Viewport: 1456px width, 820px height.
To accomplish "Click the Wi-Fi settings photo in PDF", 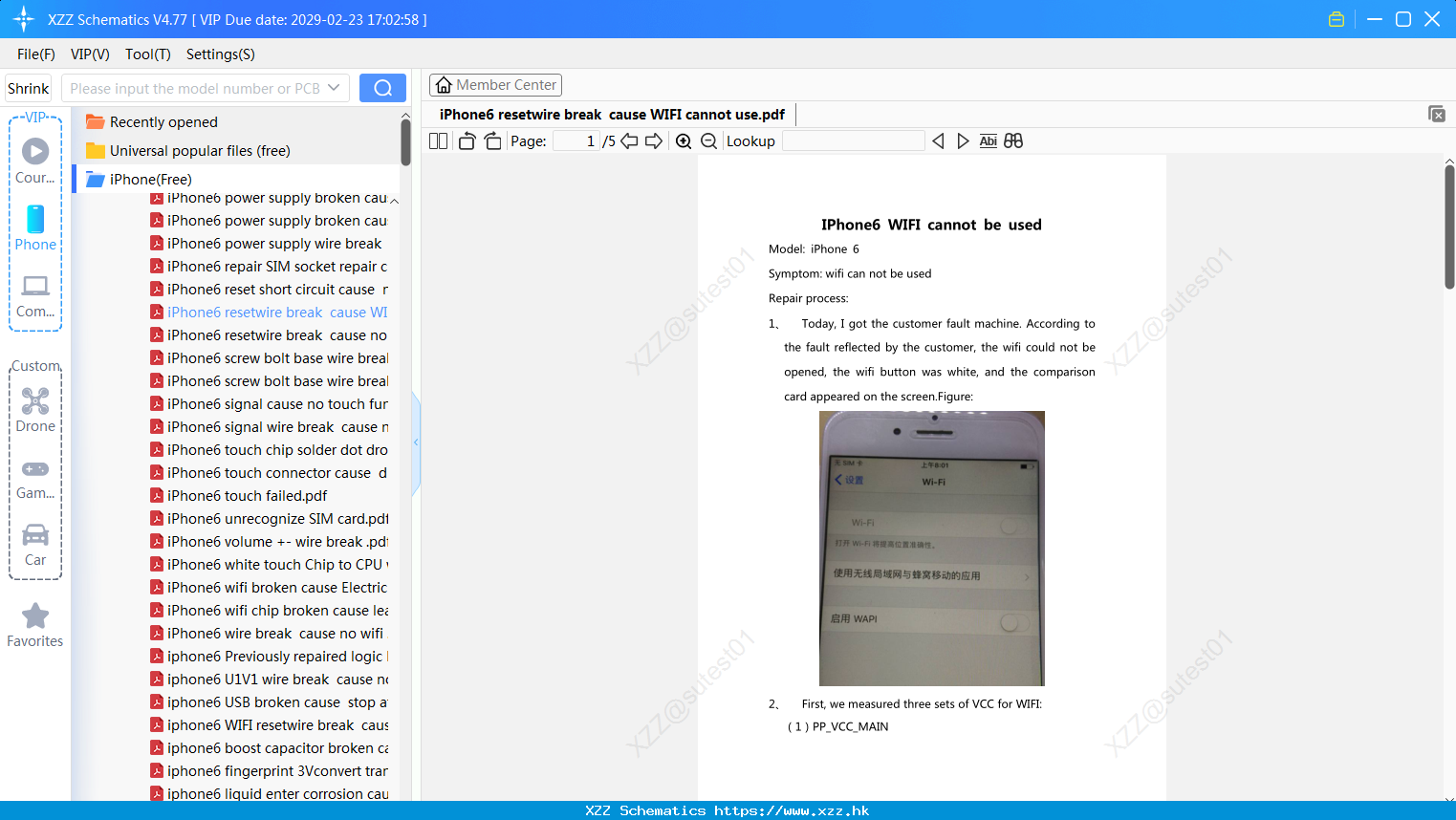I will tap(932, 549).
